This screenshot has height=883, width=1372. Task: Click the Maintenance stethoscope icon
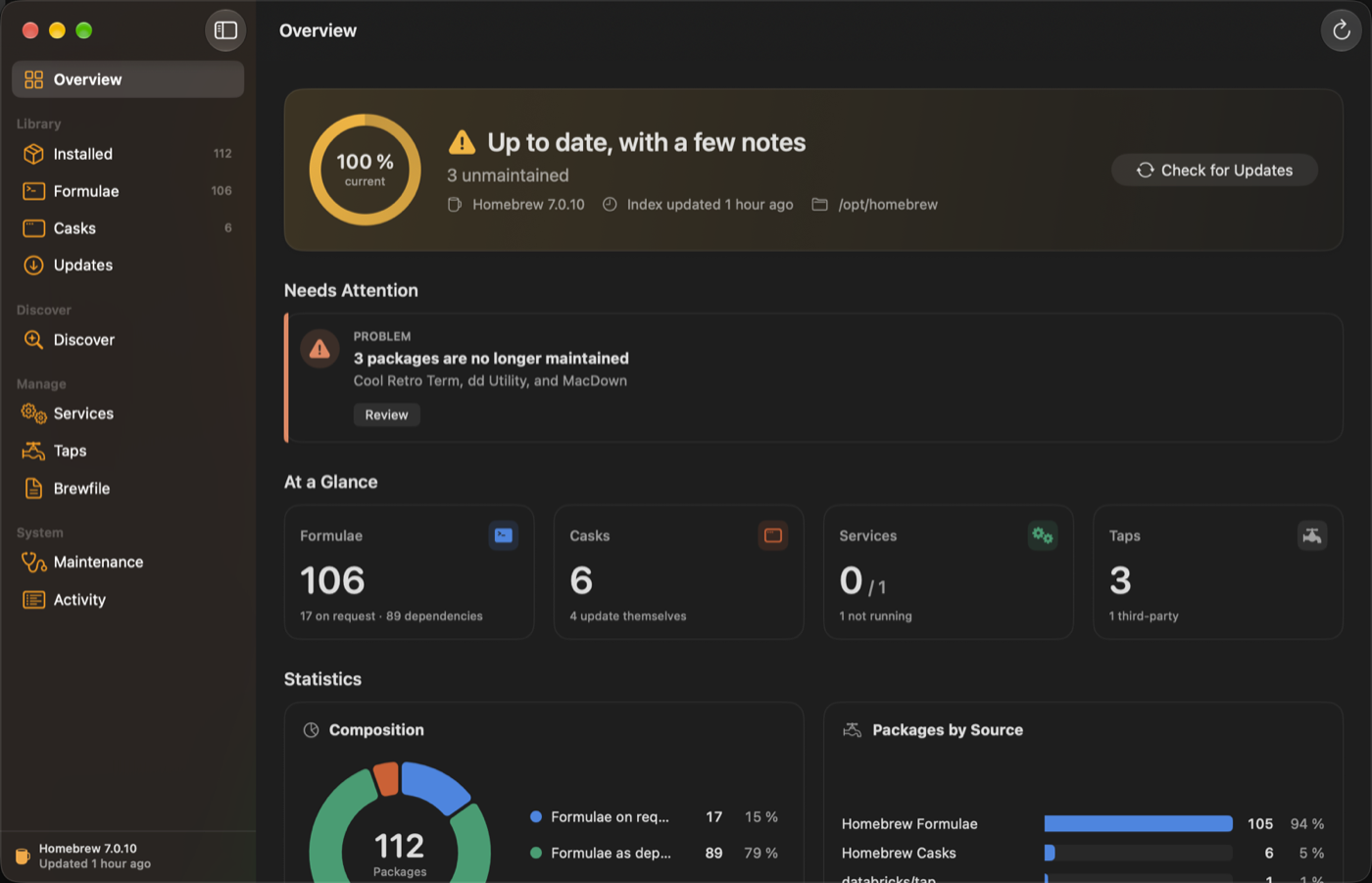33,562
